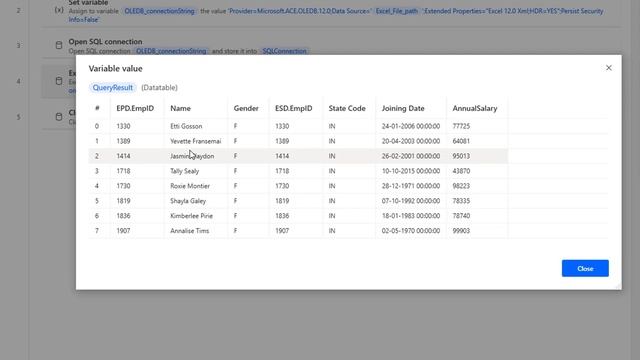
Task: Click the State Code column header
Action: [347, 108]
